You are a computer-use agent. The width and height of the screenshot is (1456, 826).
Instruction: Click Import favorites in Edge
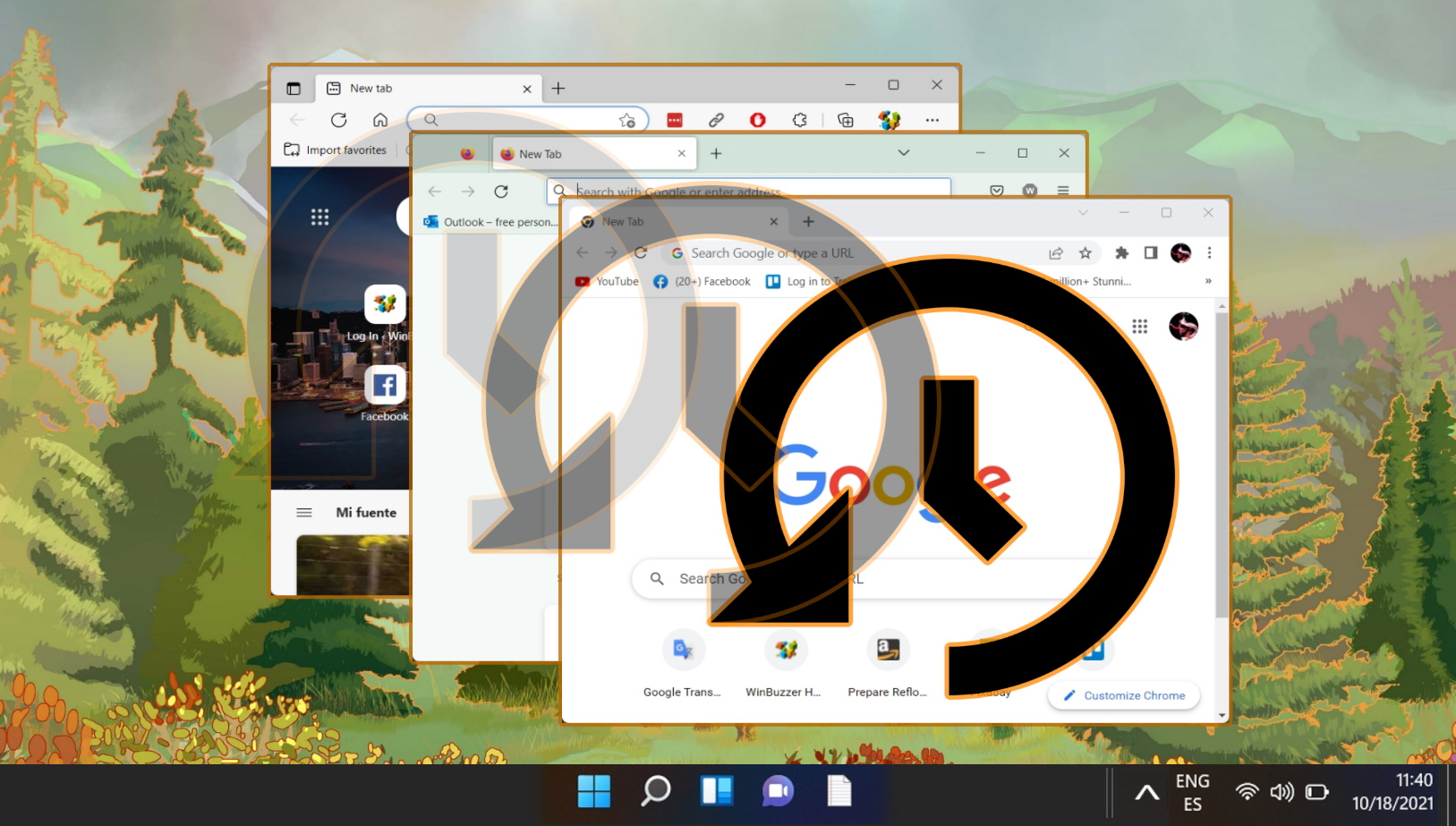pos(336,150)
